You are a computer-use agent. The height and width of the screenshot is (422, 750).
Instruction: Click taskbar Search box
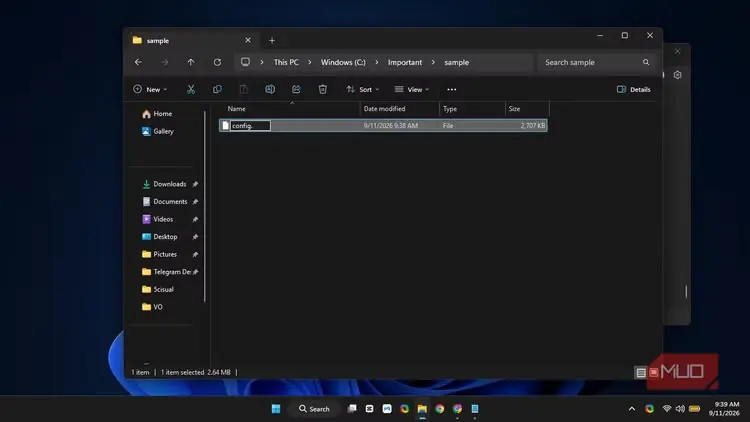[314, 409]
